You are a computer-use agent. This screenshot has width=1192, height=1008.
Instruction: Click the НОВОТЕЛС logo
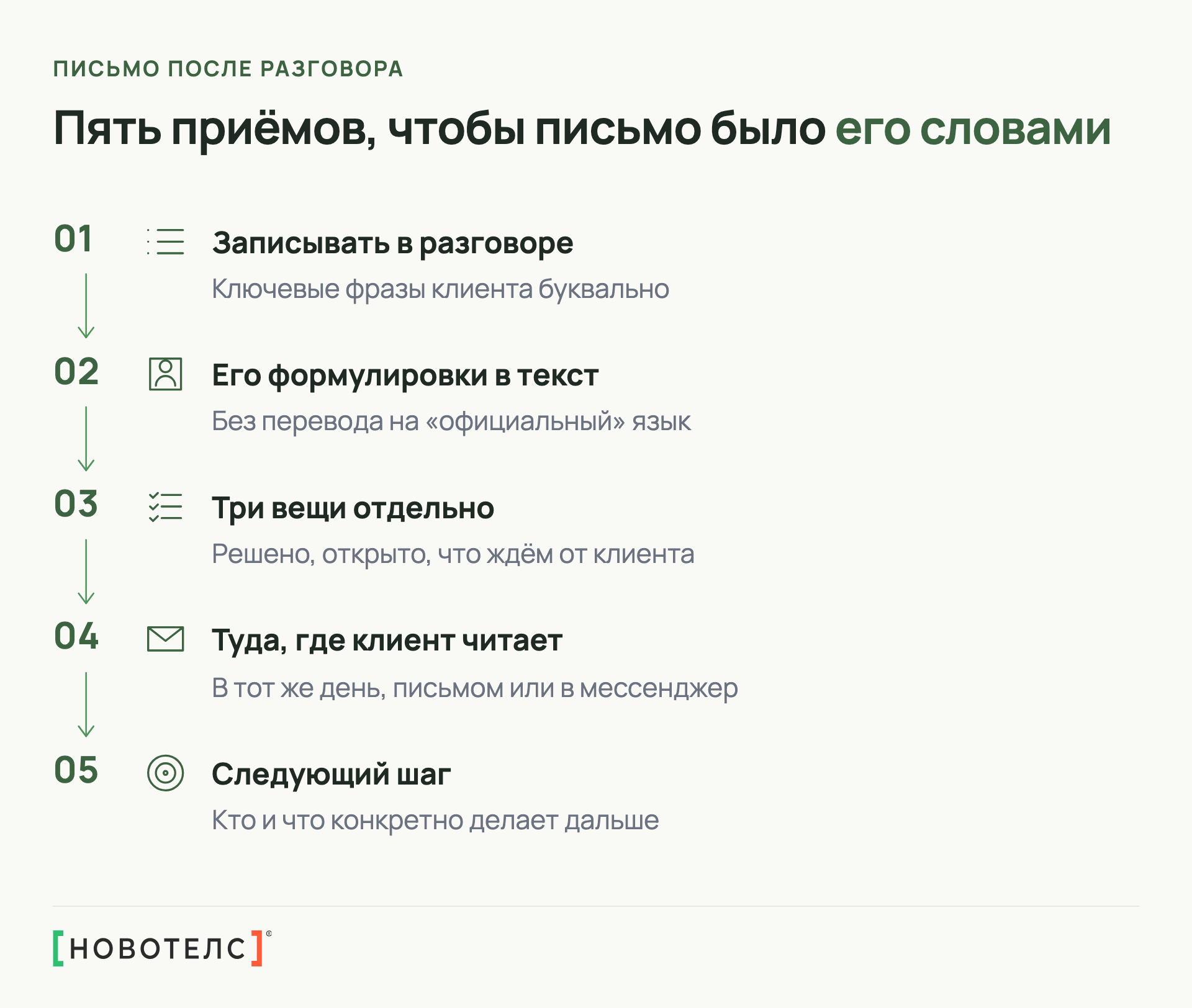click(162, 948)
